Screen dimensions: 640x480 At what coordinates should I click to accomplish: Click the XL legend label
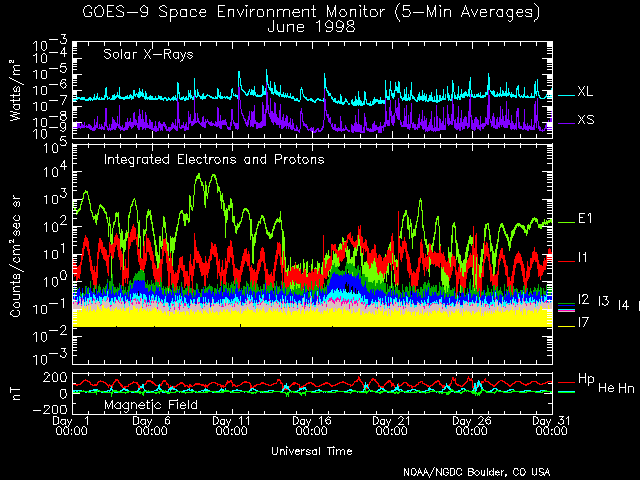(x=585, y=92)
